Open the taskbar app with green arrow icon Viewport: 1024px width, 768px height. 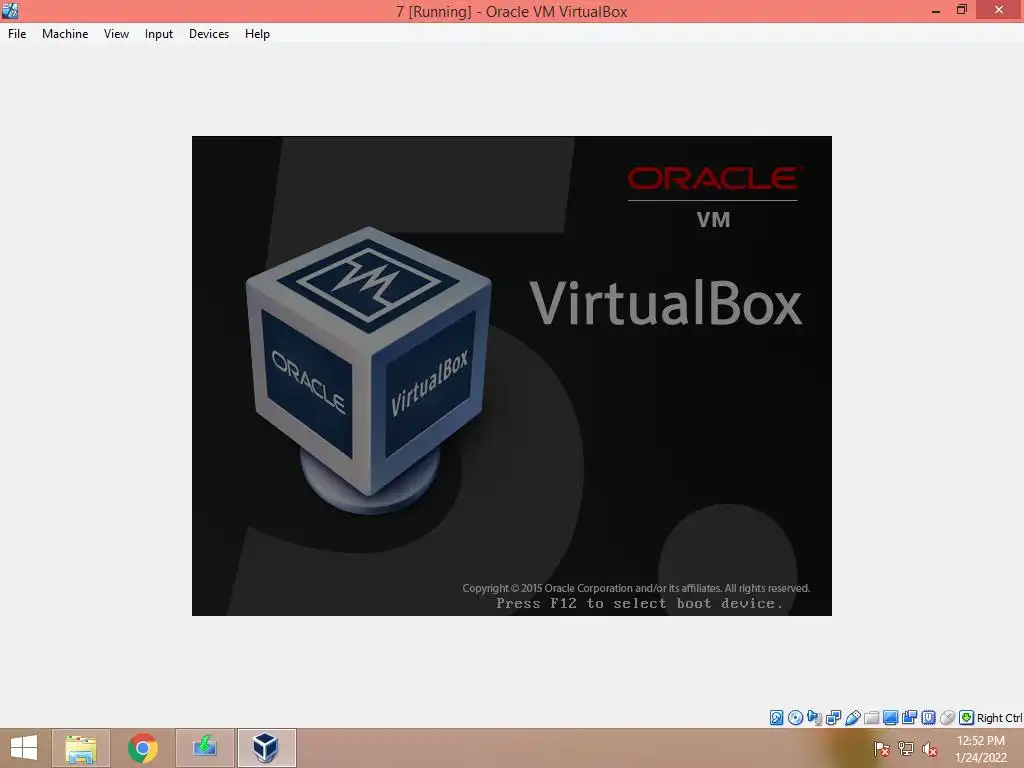205,748
